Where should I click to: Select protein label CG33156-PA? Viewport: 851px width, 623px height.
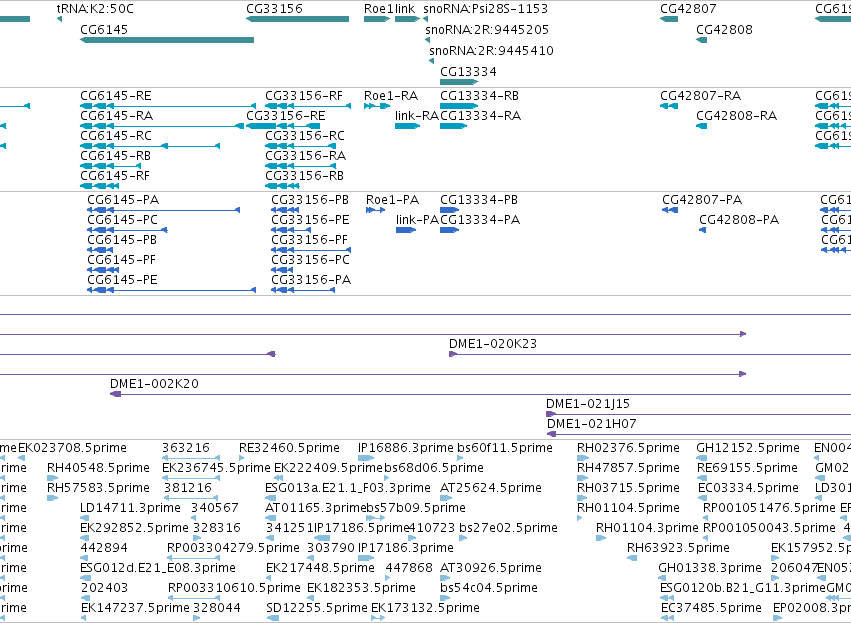pos(312,279)
